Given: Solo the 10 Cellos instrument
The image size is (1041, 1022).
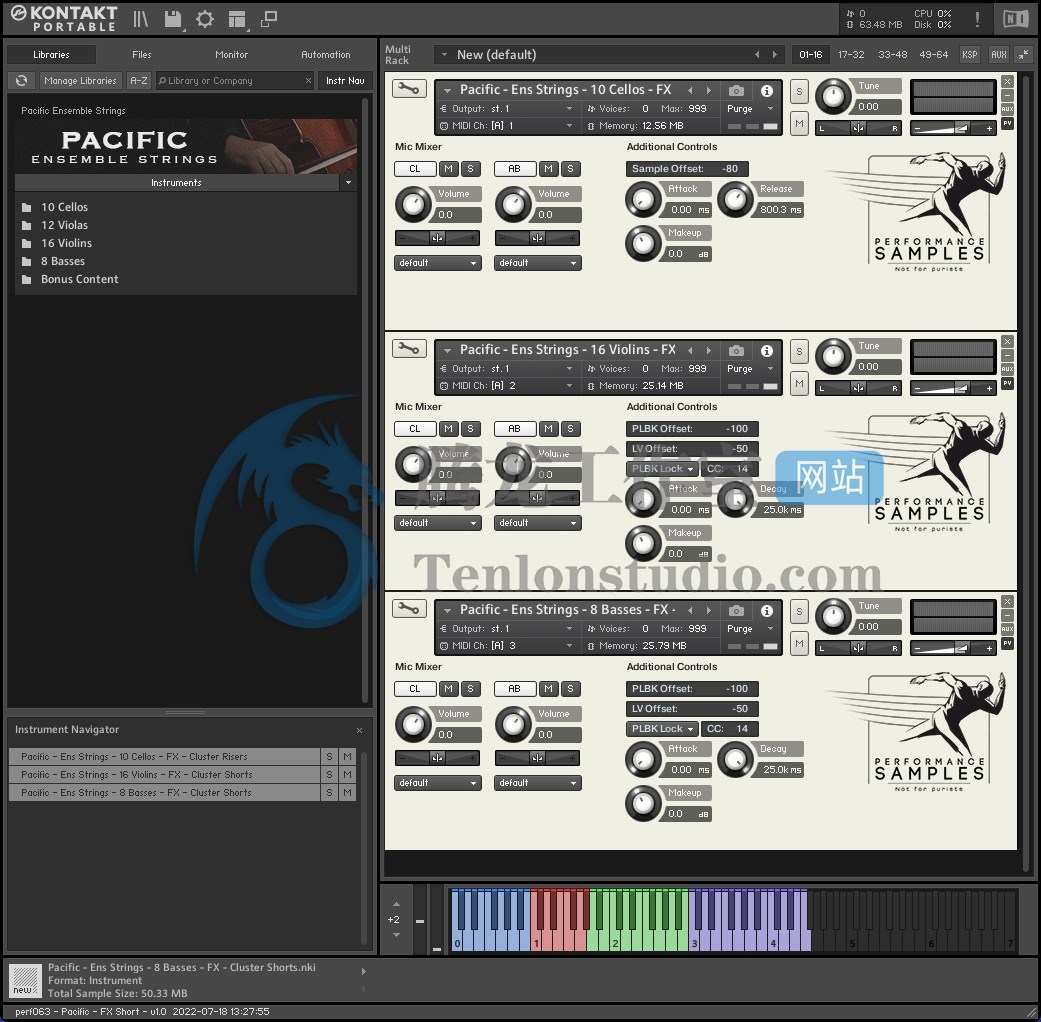Looking at the screenshot, I should click(799, 92).
